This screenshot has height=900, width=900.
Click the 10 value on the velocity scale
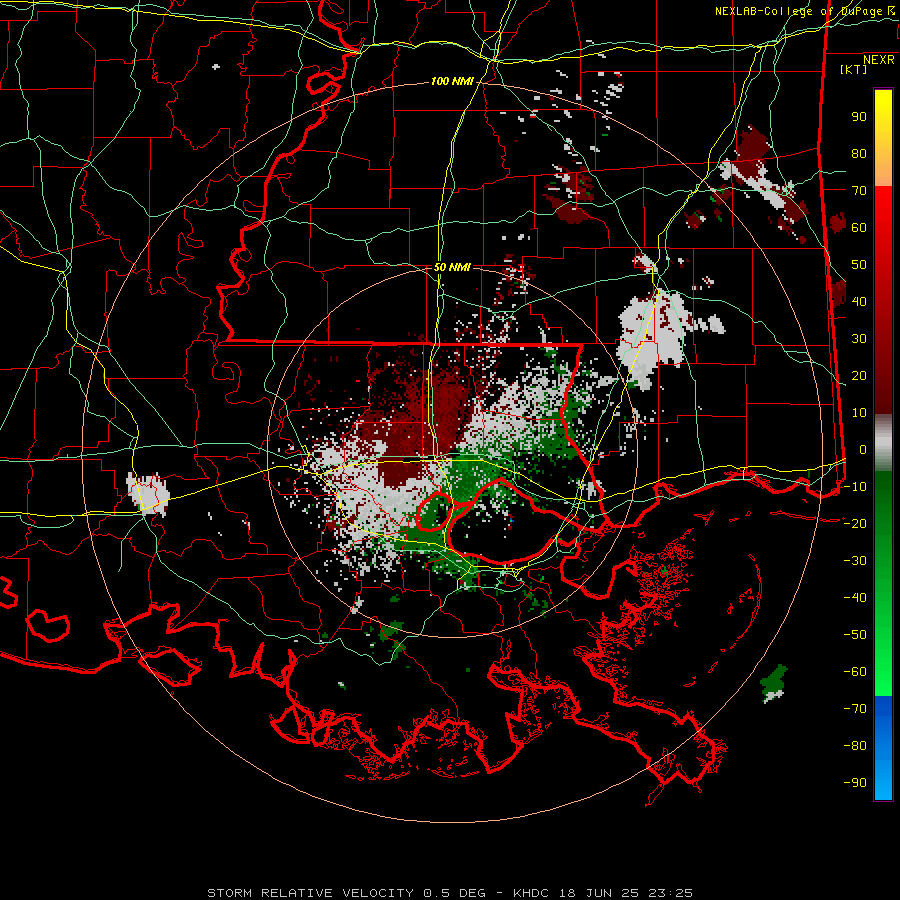(859, 413)
